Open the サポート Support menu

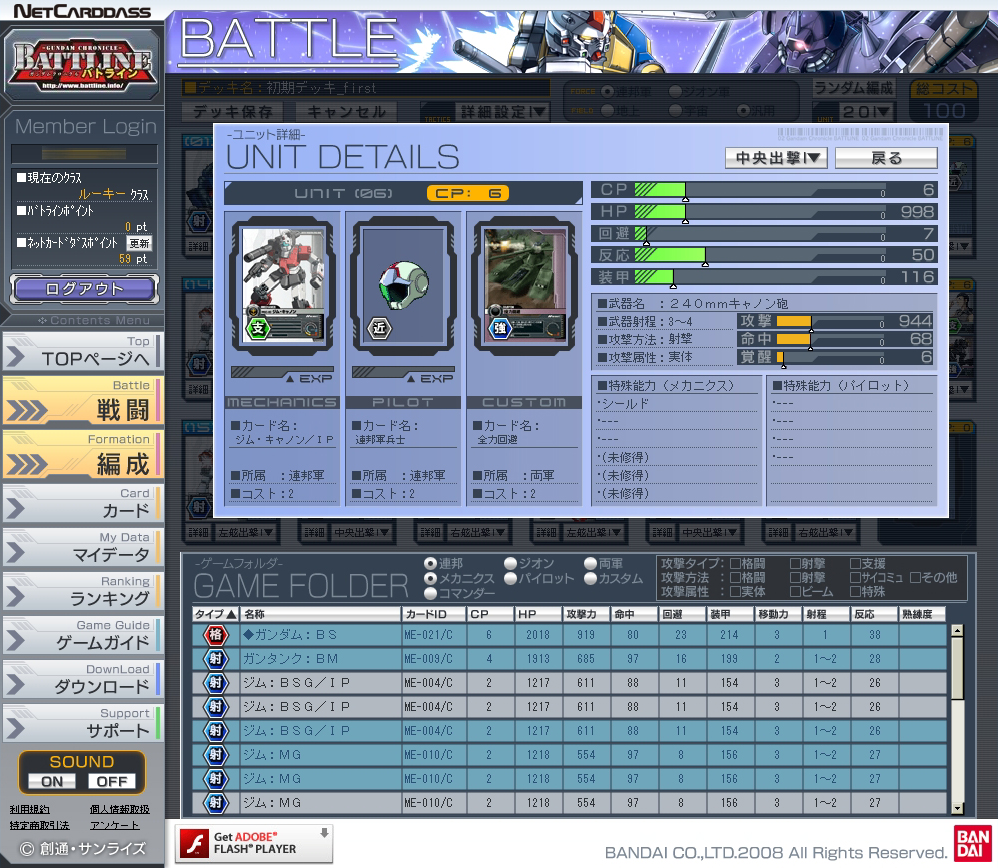point(83,723)
